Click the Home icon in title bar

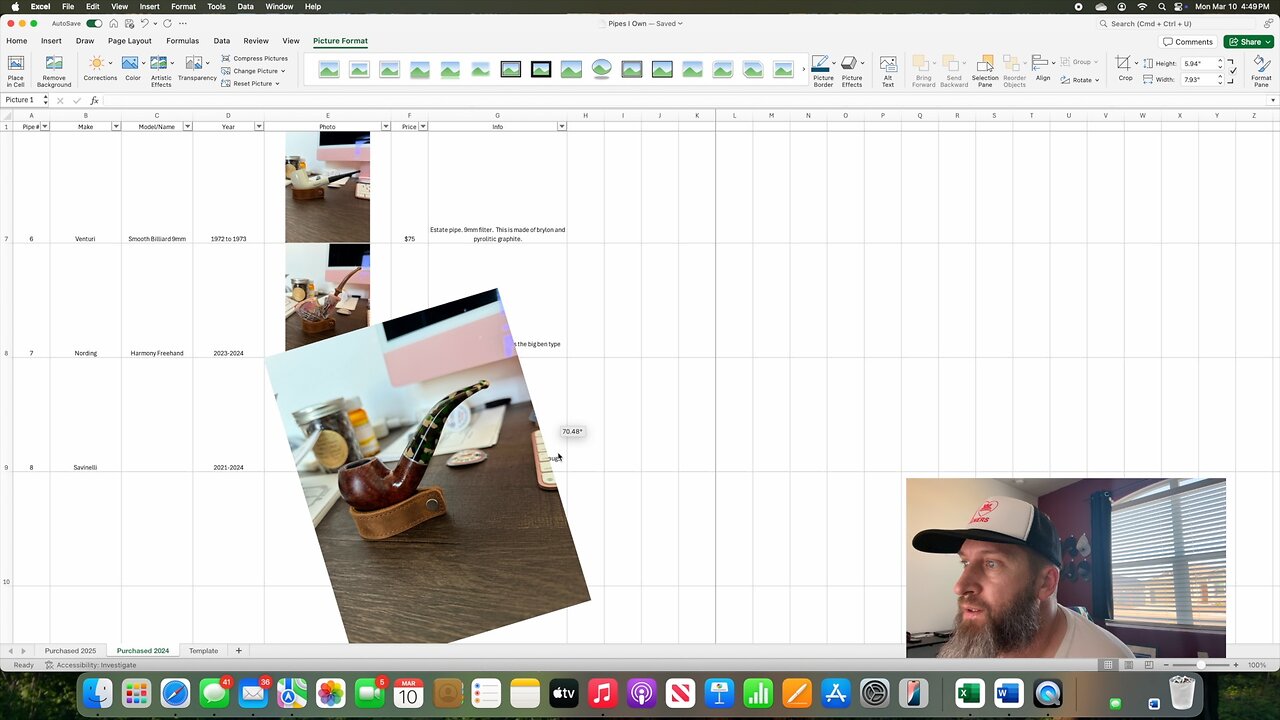coord(113,23)
